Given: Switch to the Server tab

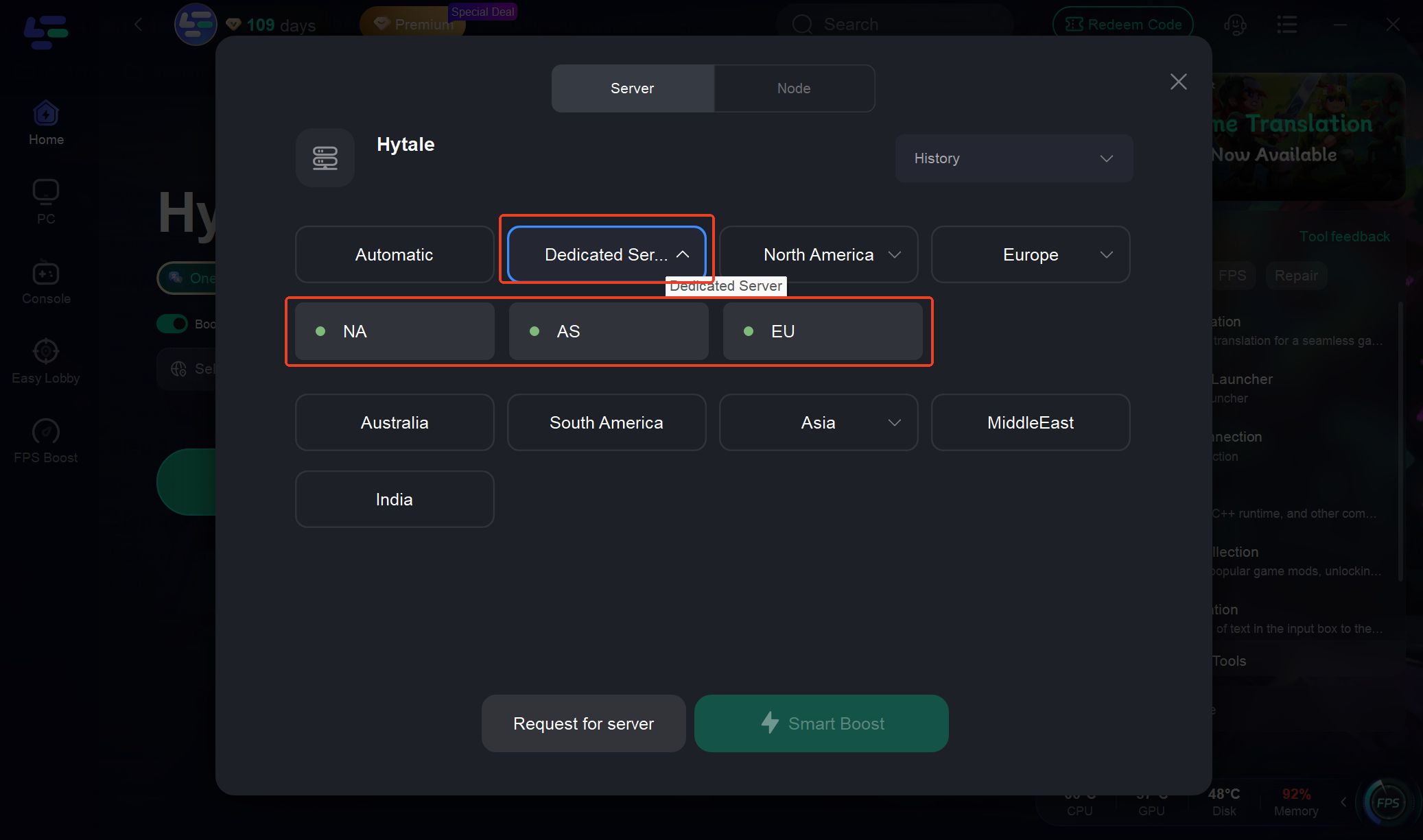Looking at the screenshot, I should pyautogui.click(x=632, y=88).
